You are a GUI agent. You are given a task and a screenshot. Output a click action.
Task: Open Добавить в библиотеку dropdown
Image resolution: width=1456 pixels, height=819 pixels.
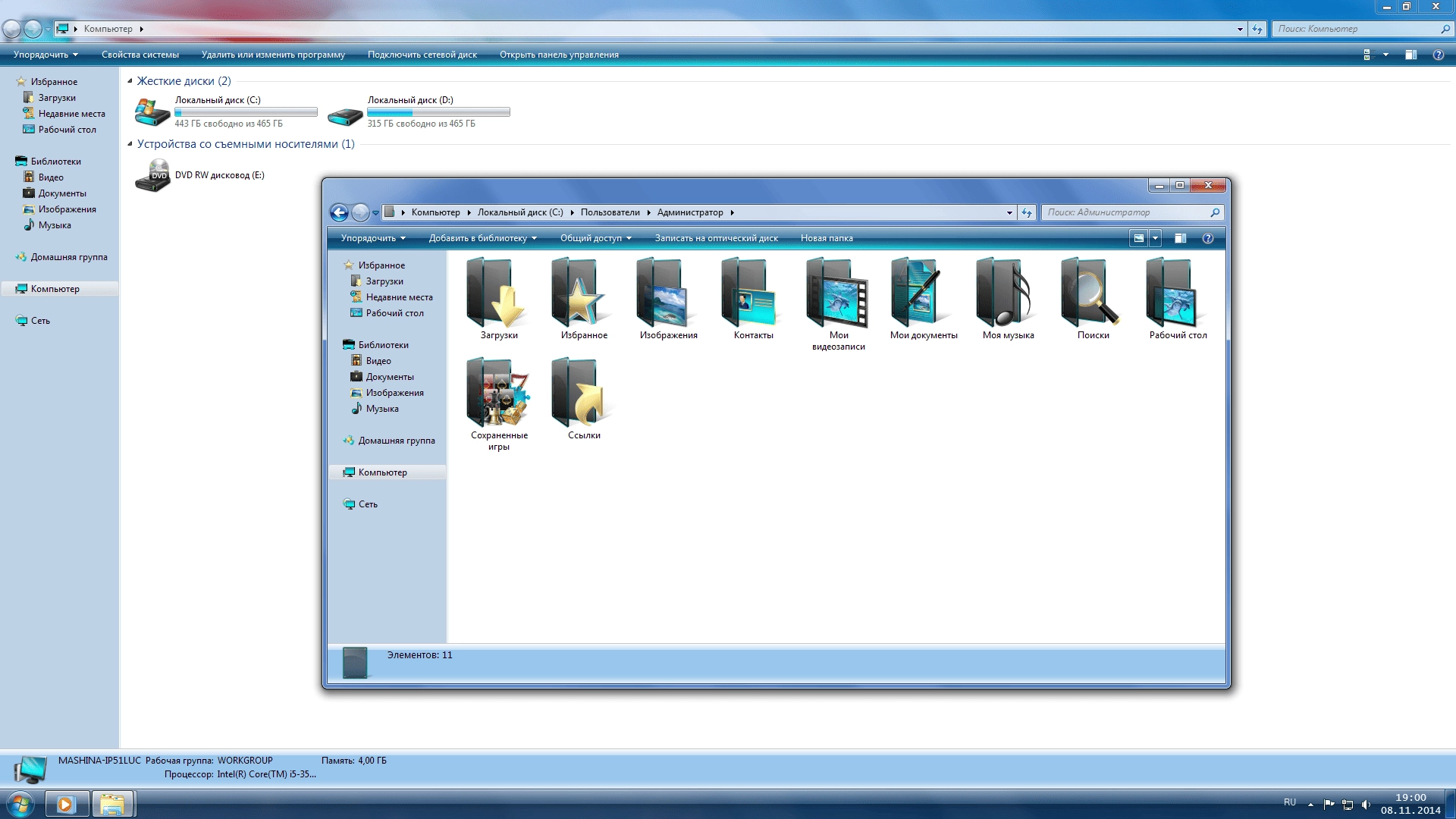[x=482, y=238]
